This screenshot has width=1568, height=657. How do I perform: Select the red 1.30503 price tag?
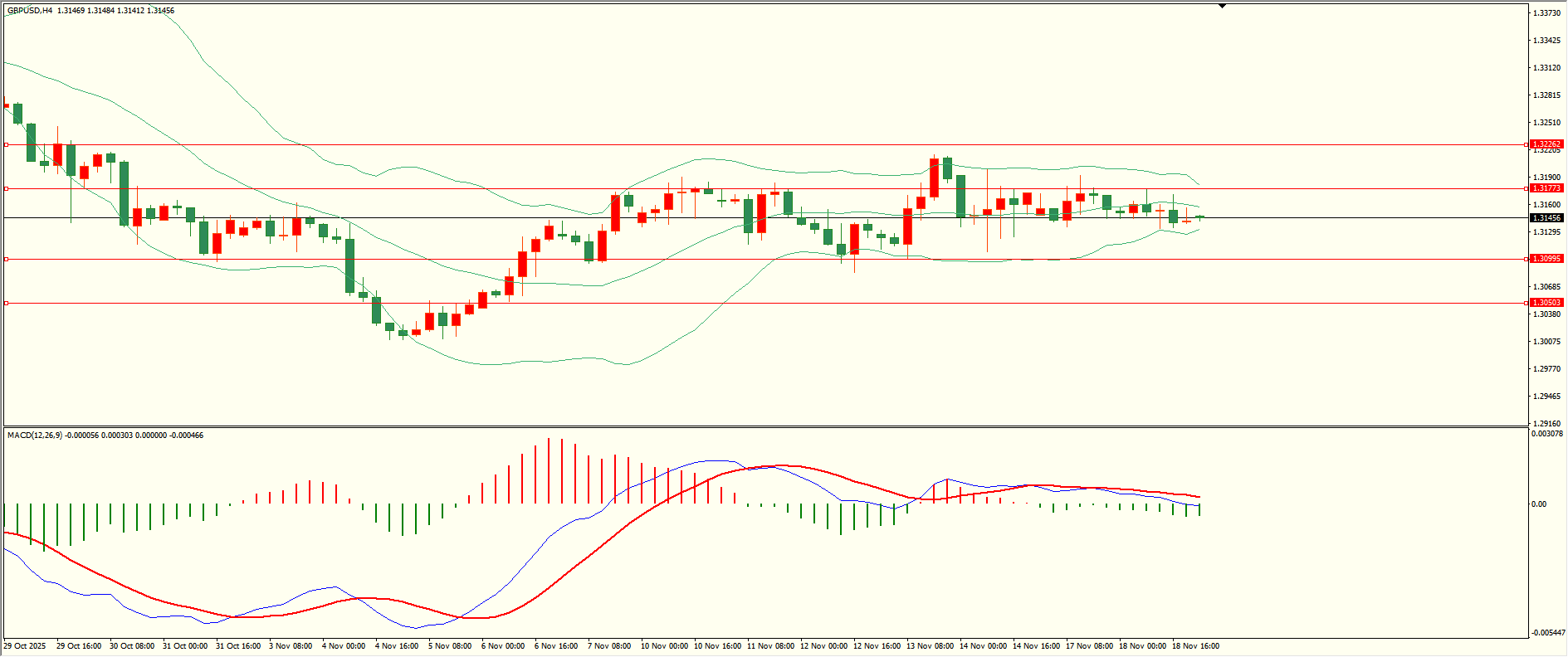(x=1546, y=303)
